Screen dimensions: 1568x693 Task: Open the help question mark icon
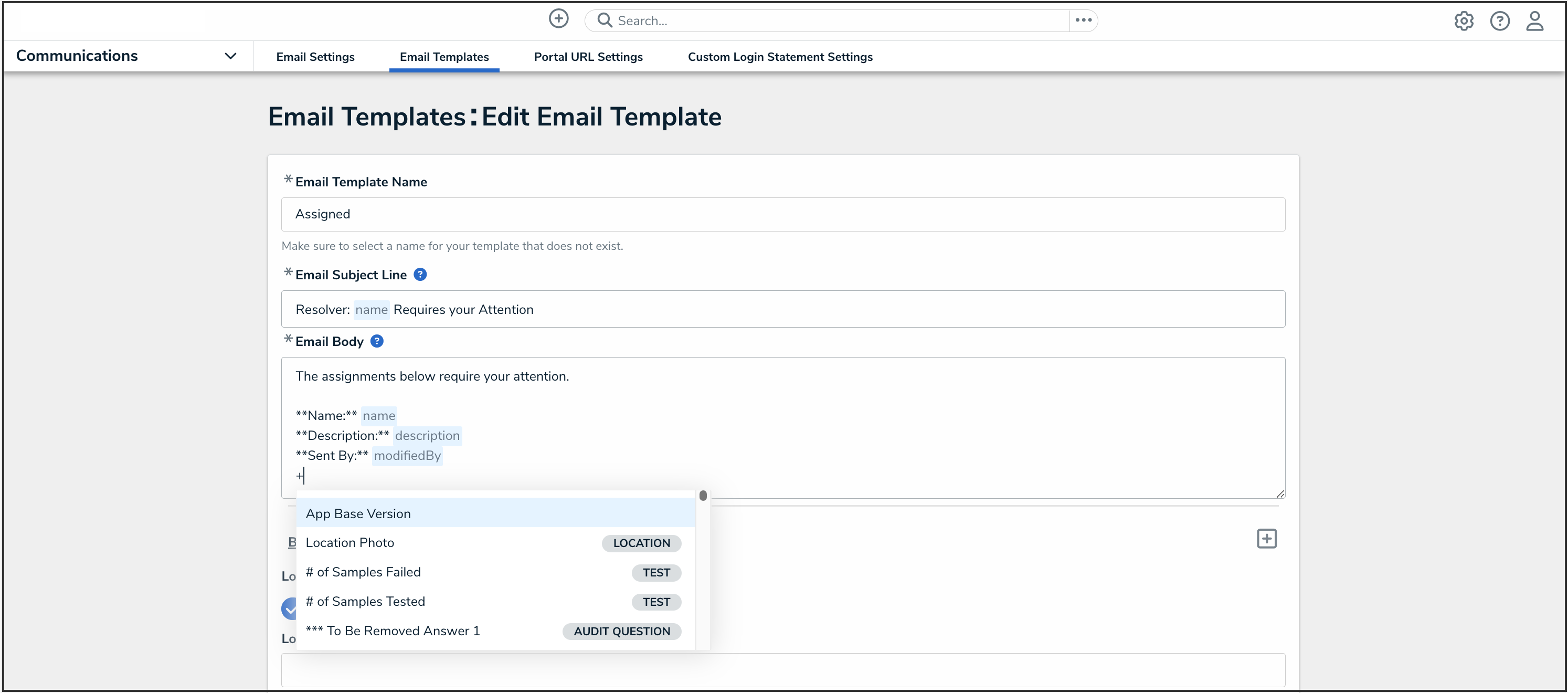[x=1499, y=22]
